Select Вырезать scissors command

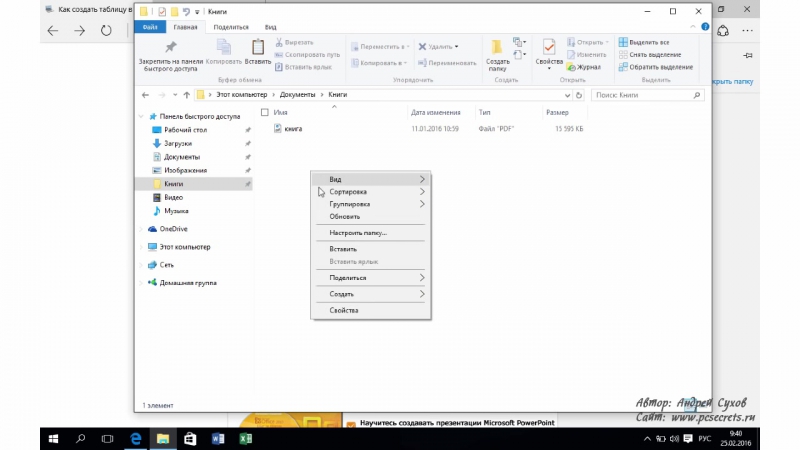click(x=294, y=42)
